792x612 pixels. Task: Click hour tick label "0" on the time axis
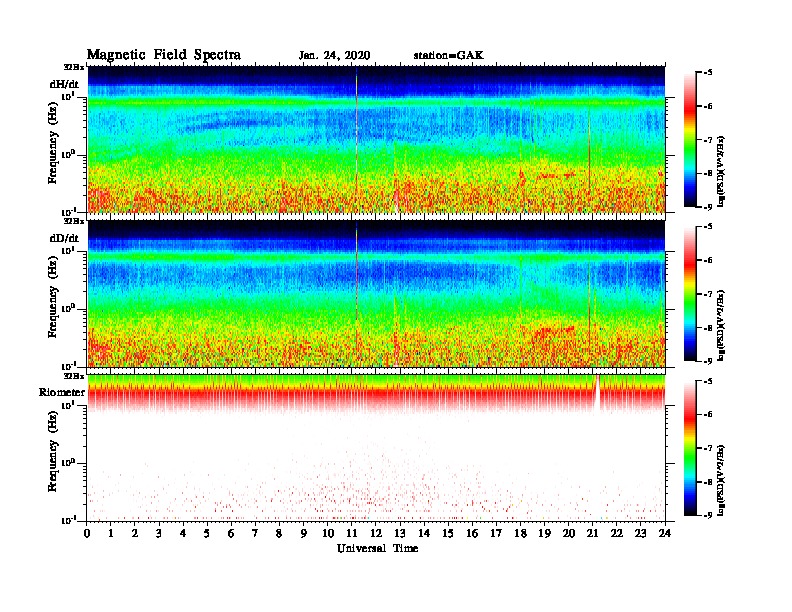87,533
